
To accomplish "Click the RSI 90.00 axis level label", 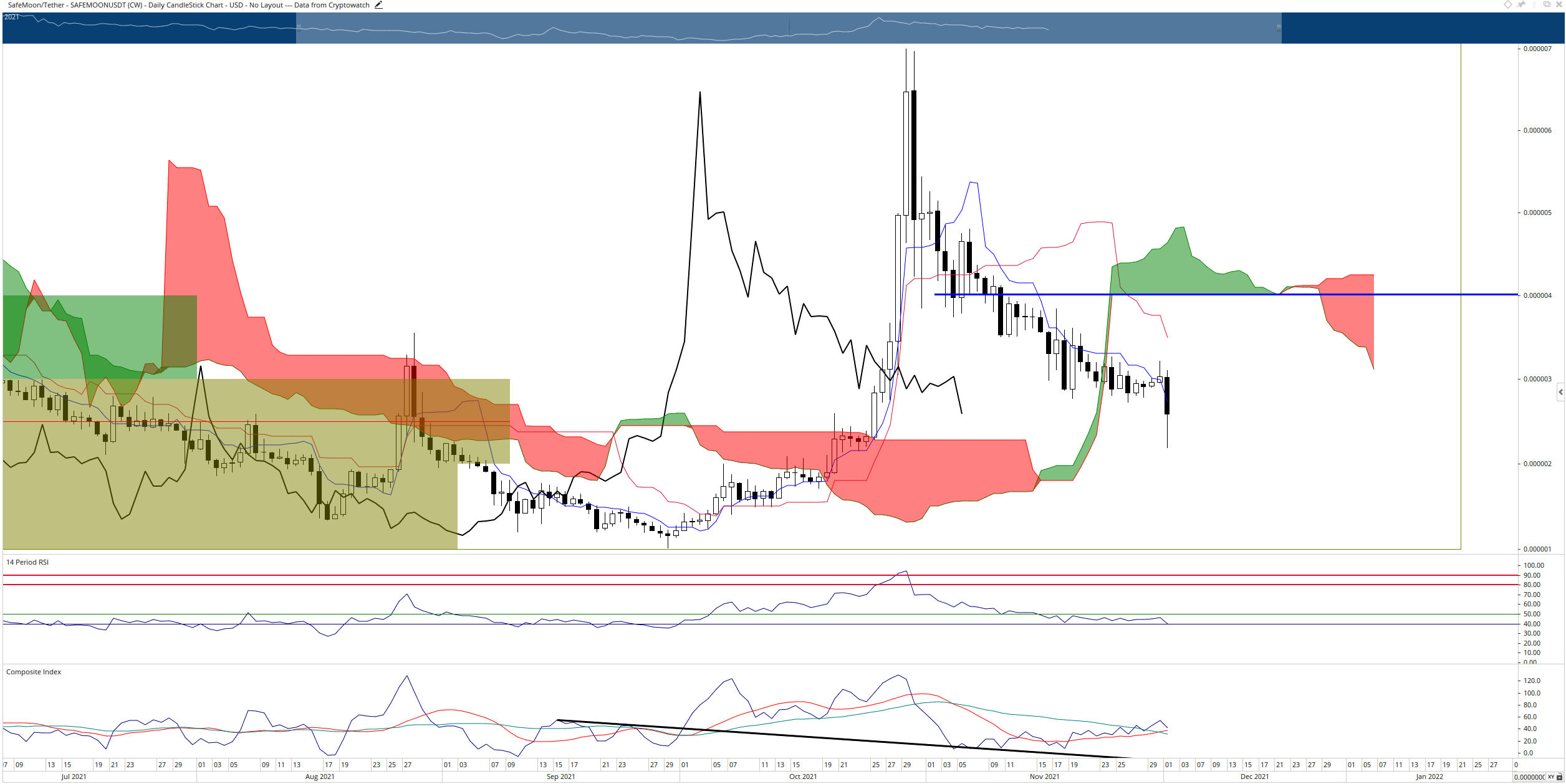I will pos(1532,575).
